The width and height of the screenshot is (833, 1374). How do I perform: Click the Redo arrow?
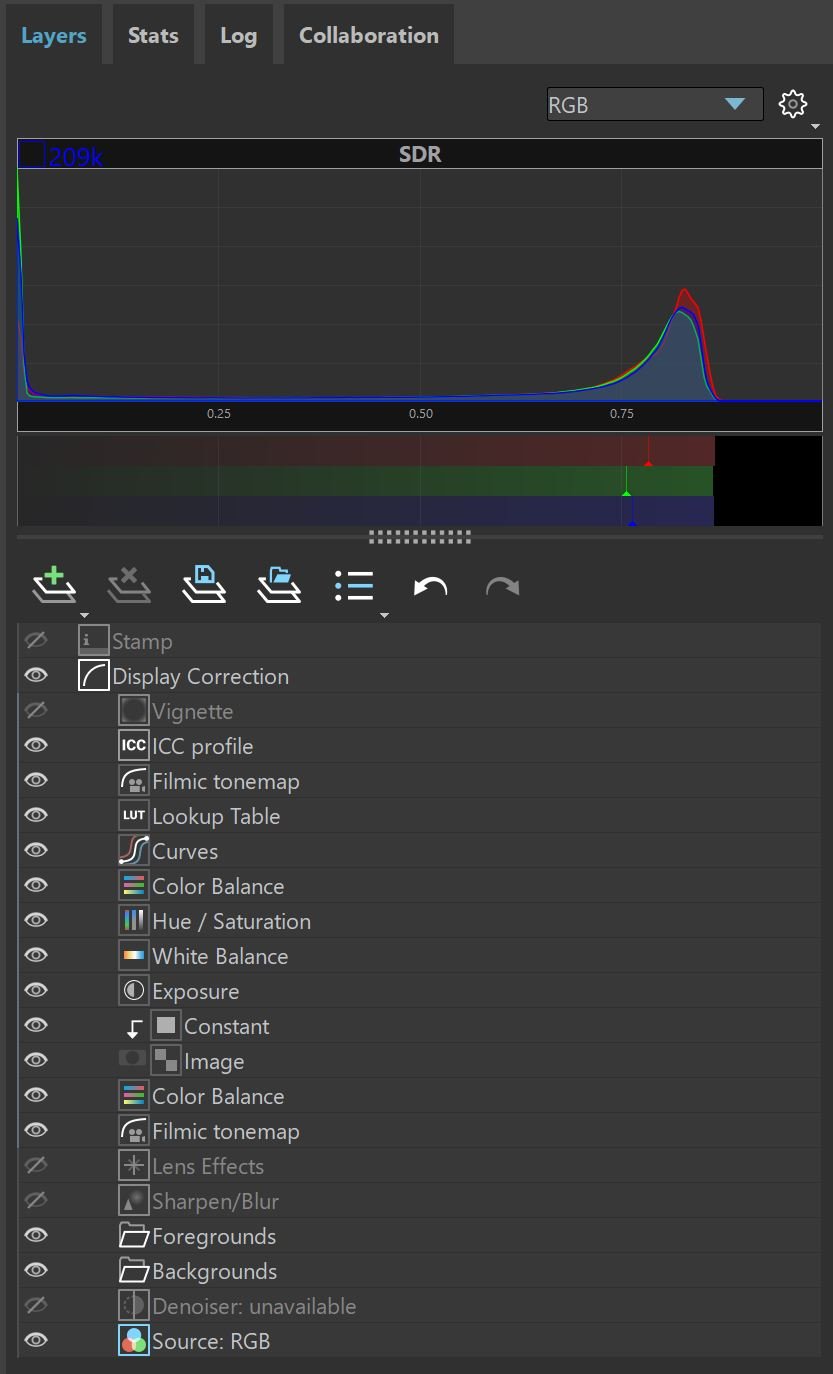click(x=502, y=586)
